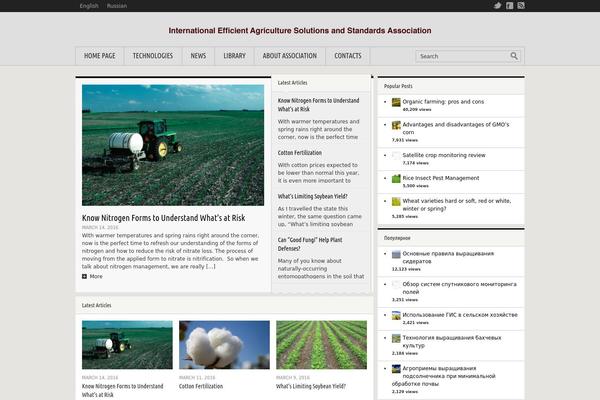
Task: Open Cotton Fertilization title under cotton thumbnail
Action: (x=201, y=387)
